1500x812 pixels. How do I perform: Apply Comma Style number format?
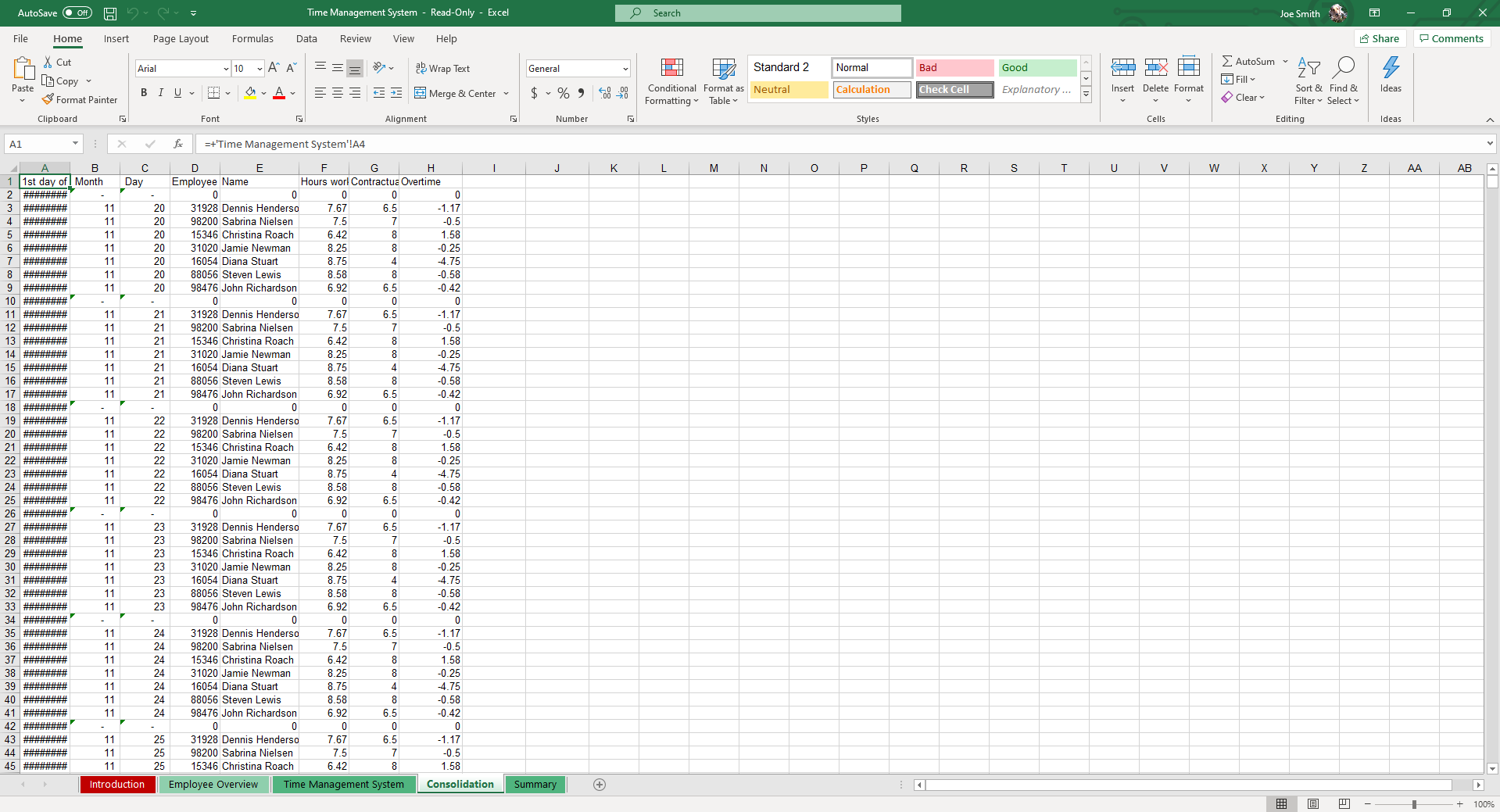(x=581, y=93)
